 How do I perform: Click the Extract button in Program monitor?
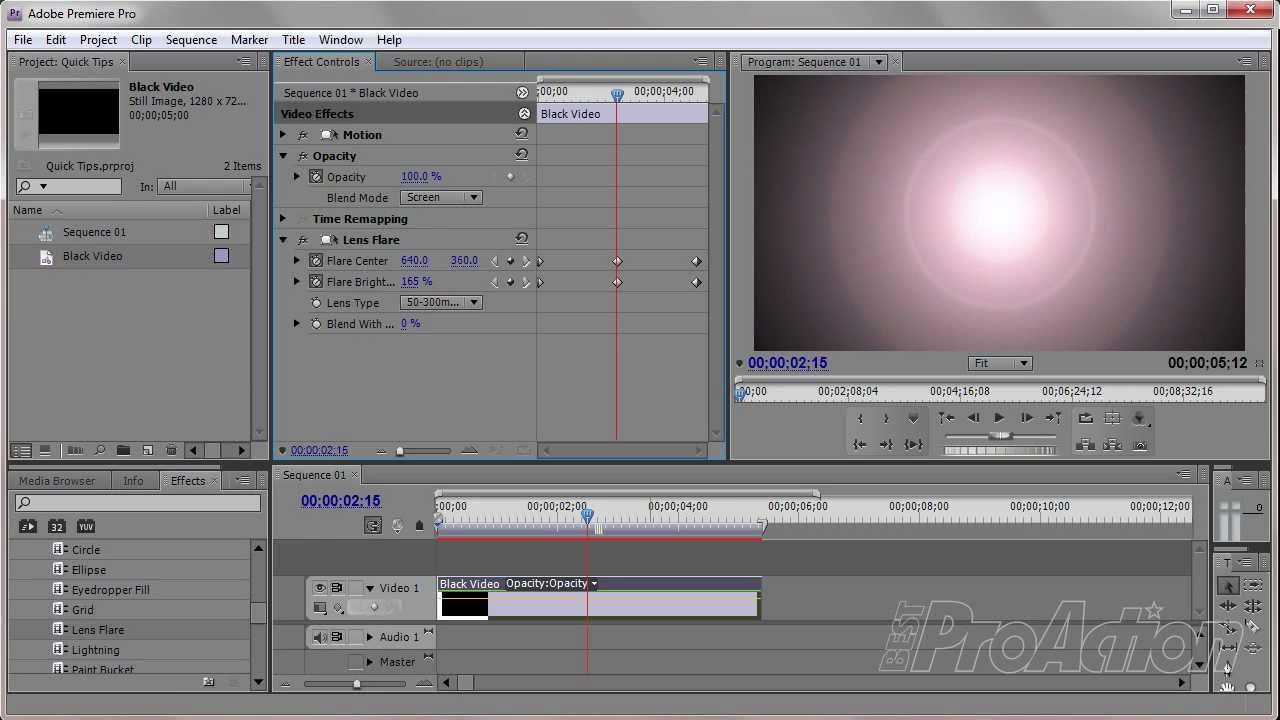[1112, 444]
